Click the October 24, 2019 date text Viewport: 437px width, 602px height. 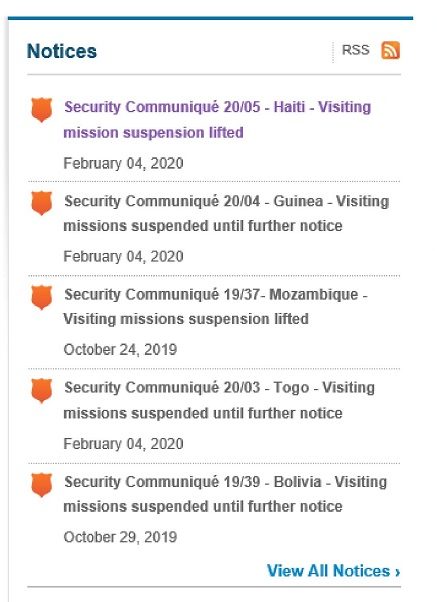(120, 350)
